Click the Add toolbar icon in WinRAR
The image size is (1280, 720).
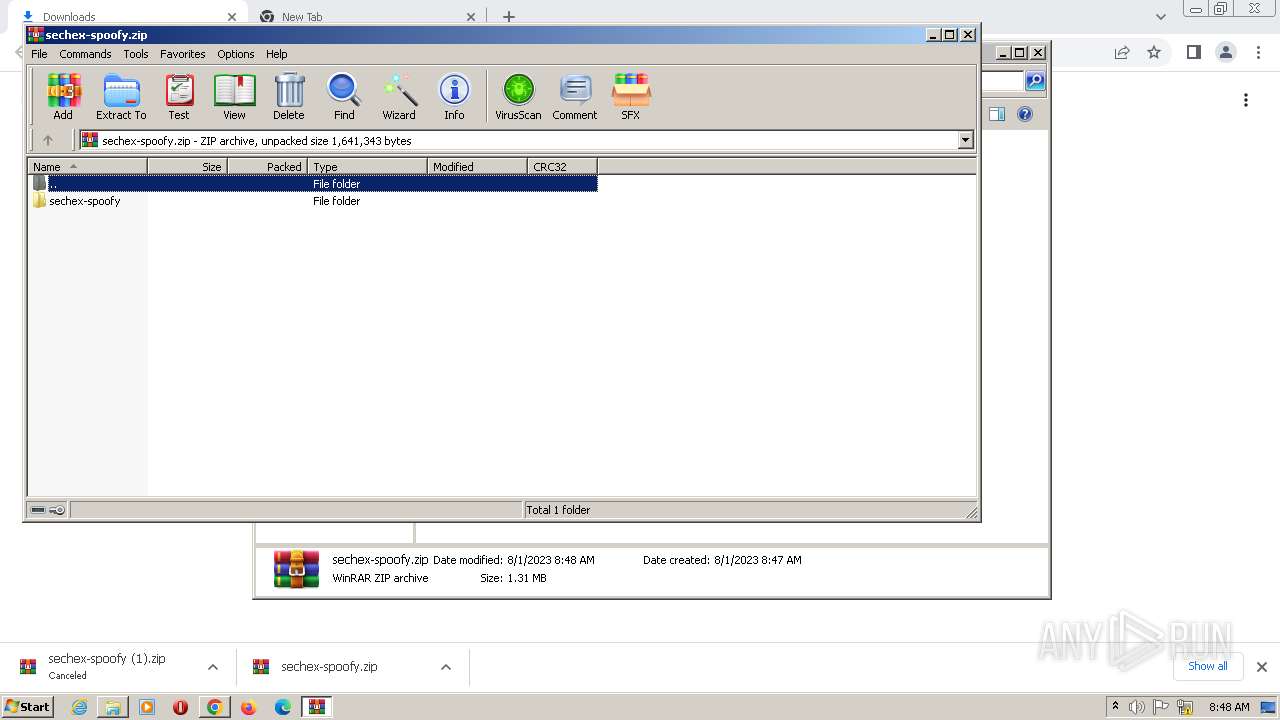[63, 97]
